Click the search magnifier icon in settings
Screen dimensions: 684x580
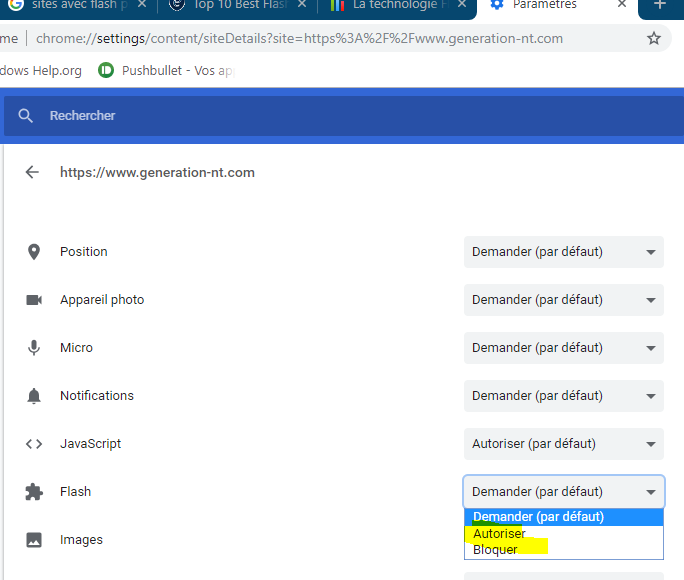[x=26, y=116]
